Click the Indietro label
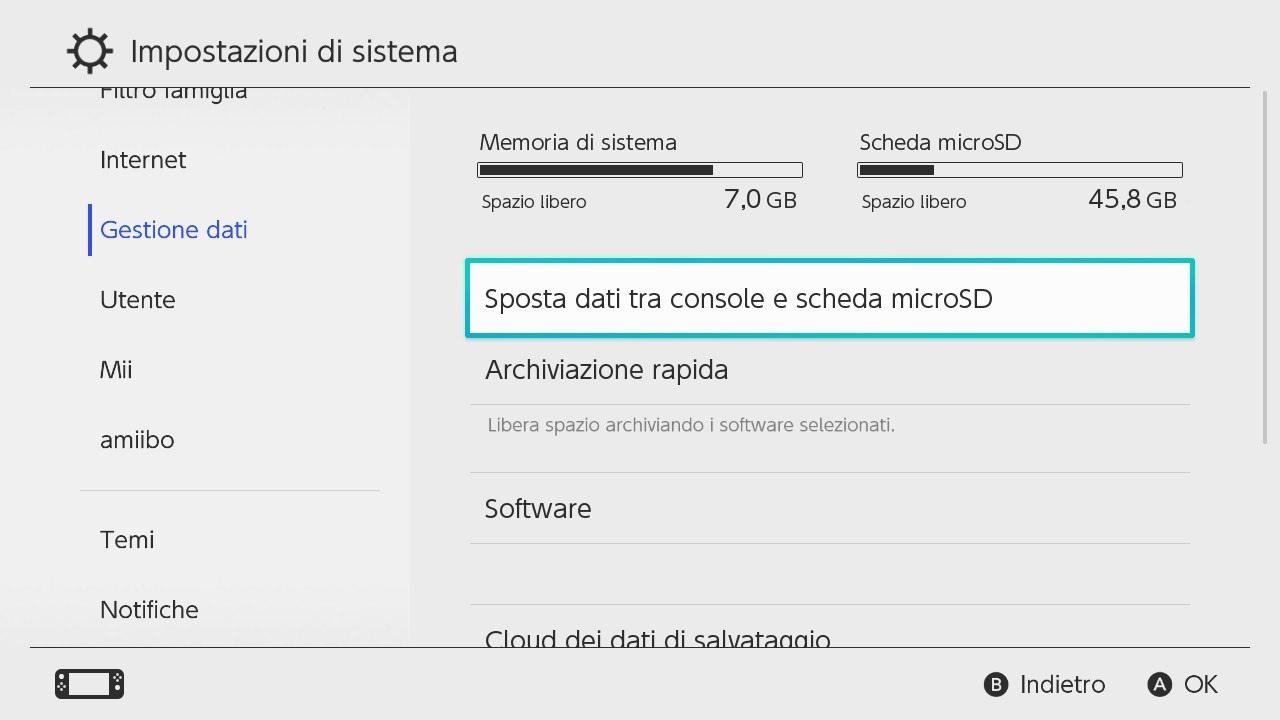Viewport: 1280px width, 720px height. (1062, 684)
